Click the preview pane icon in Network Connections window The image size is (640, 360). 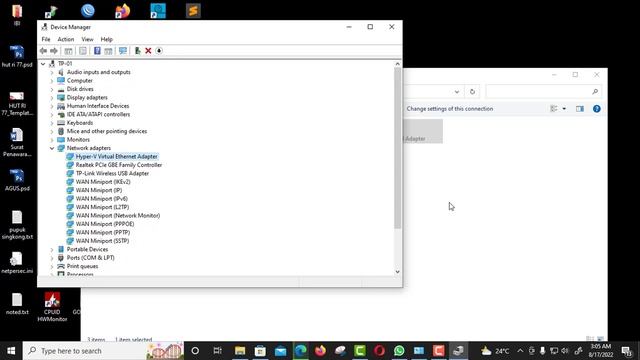580,109
